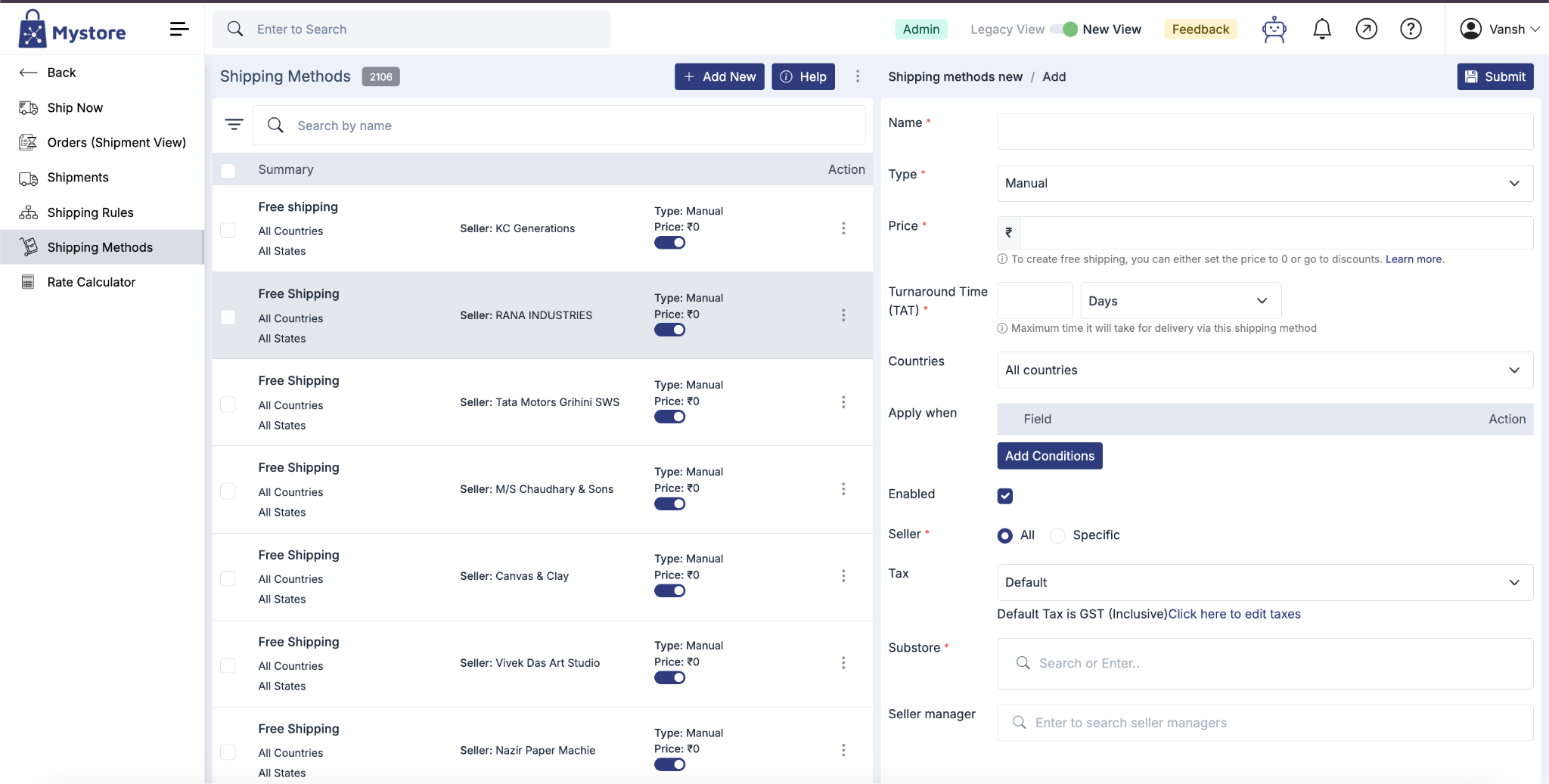1549x784 pixels.
Task: Uncheck the Enabled checkbox
Action: (x=1005, y=496)
